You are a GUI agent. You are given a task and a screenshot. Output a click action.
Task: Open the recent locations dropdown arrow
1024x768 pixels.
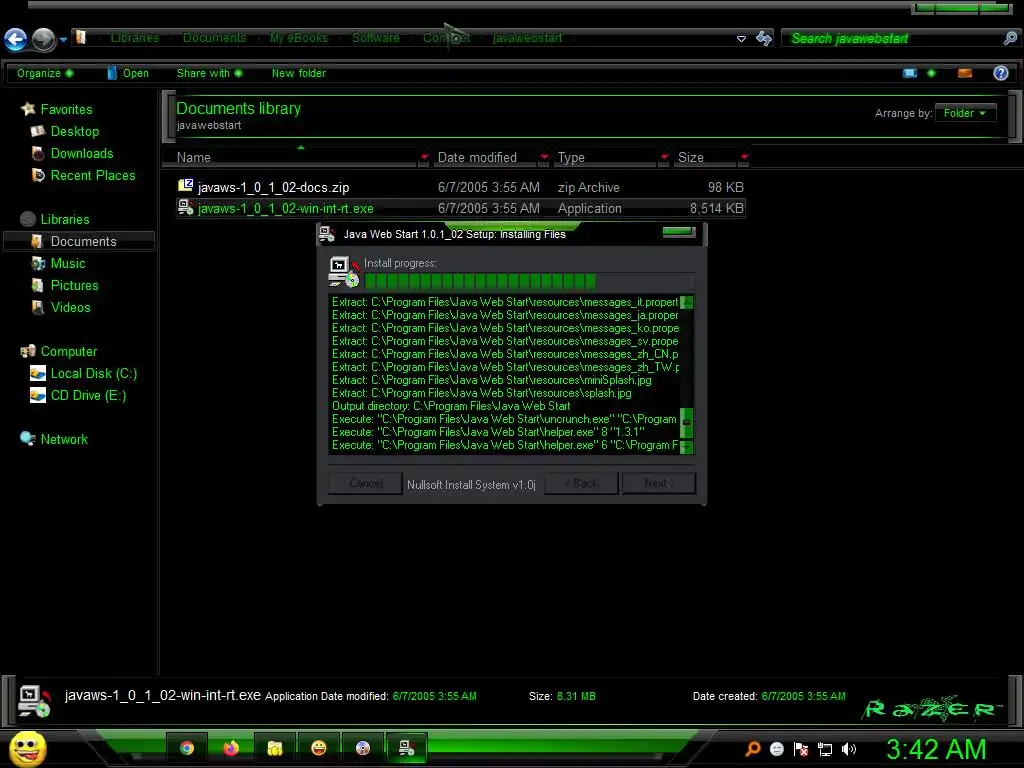click(x=63, y=40)
